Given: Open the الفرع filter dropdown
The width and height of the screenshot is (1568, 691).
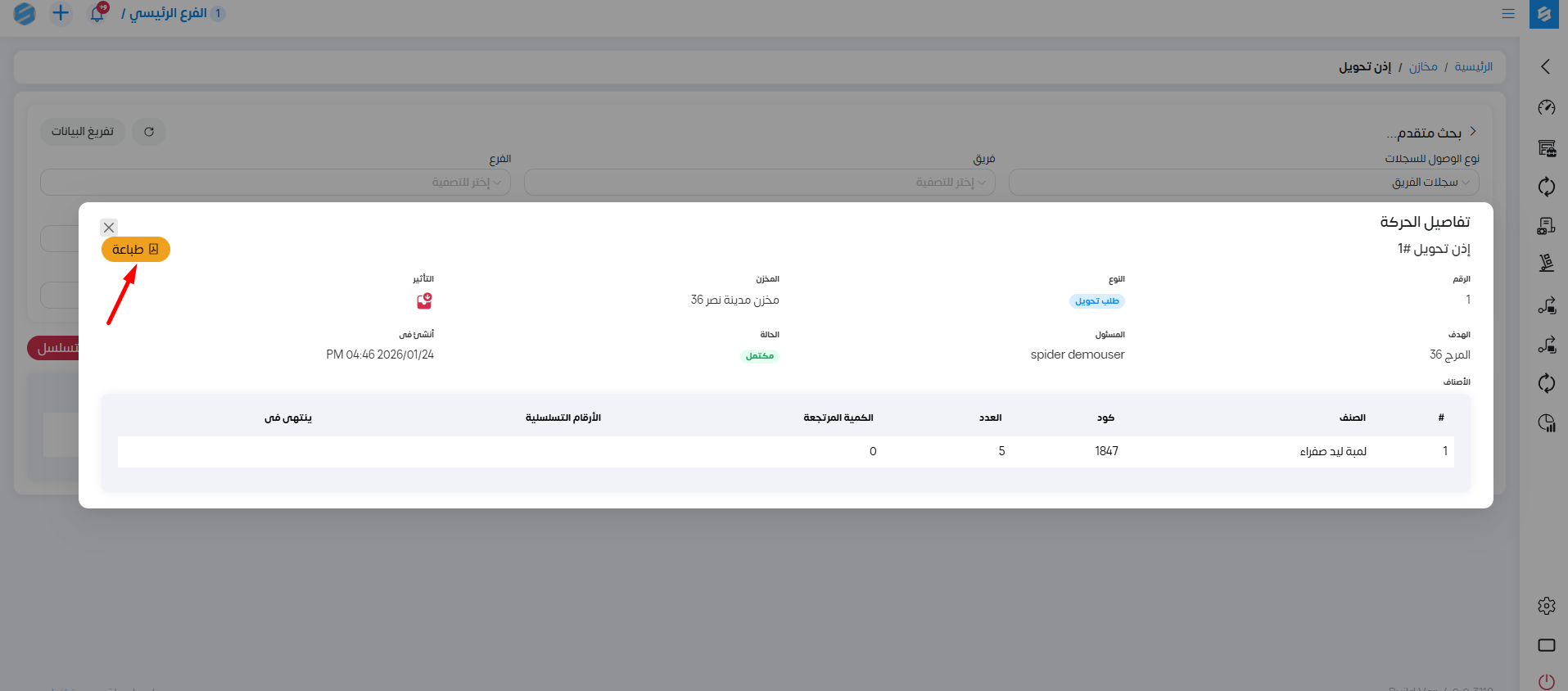Looking at the screenshot, I should tap(275, 183).
